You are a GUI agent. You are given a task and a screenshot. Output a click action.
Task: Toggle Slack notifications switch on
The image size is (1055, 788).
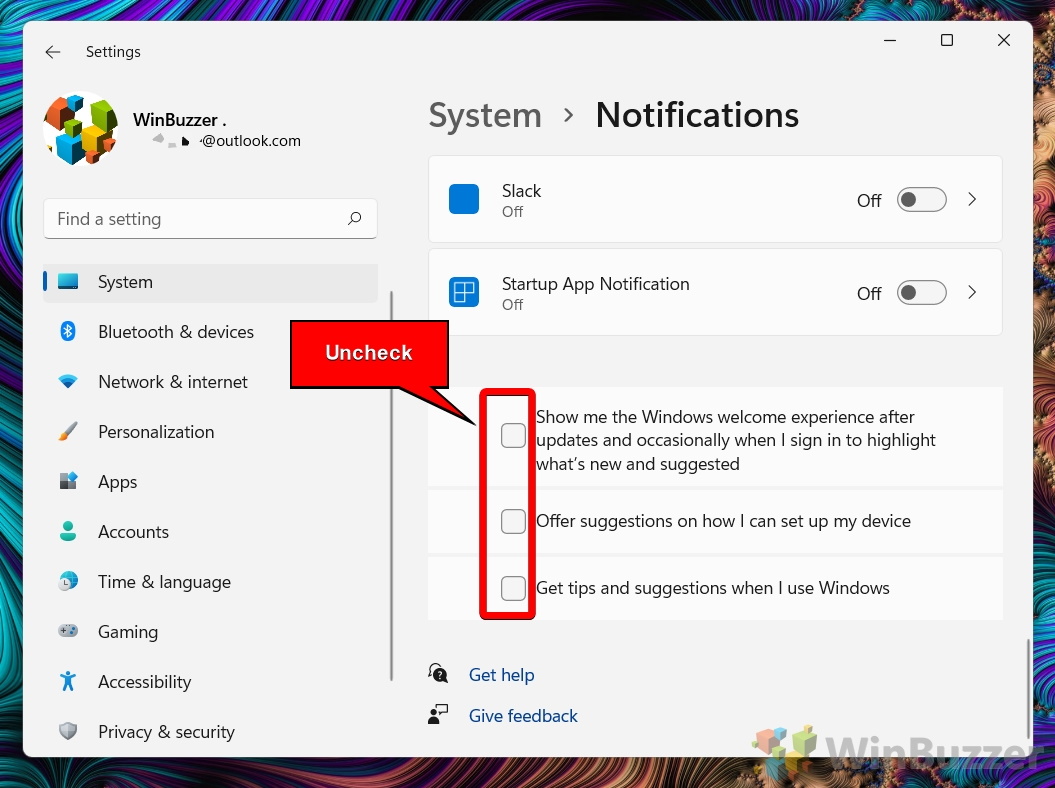pyautogui.click(x=920, y=200)
